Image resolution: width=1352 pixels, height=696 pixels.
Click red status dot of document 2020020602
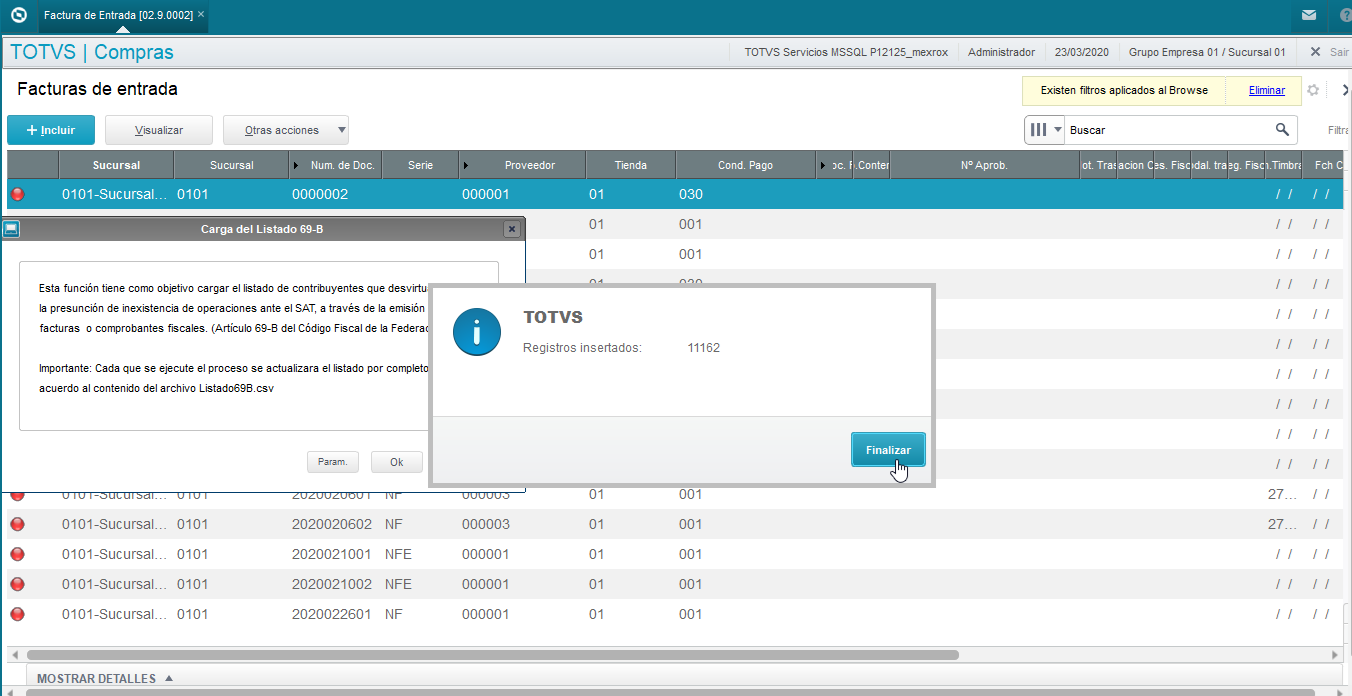tap(17, 524)
